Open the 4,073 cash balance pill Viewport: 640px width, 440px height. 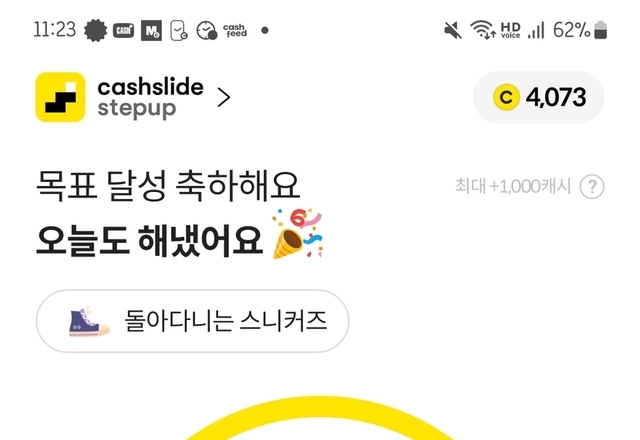point(538,97)
